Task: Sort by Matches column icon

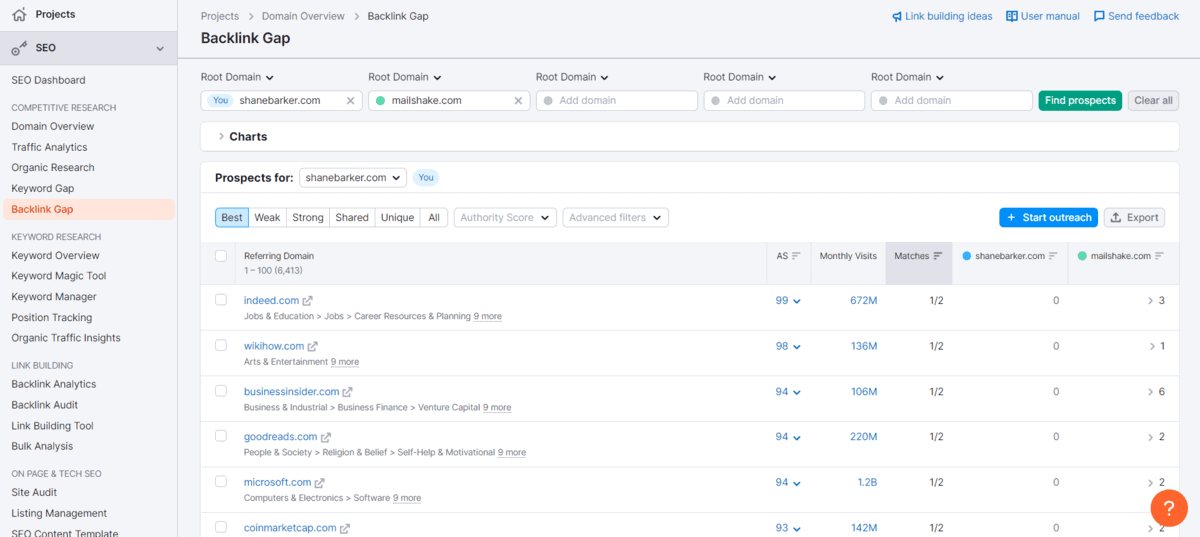Action: point(938,257)
